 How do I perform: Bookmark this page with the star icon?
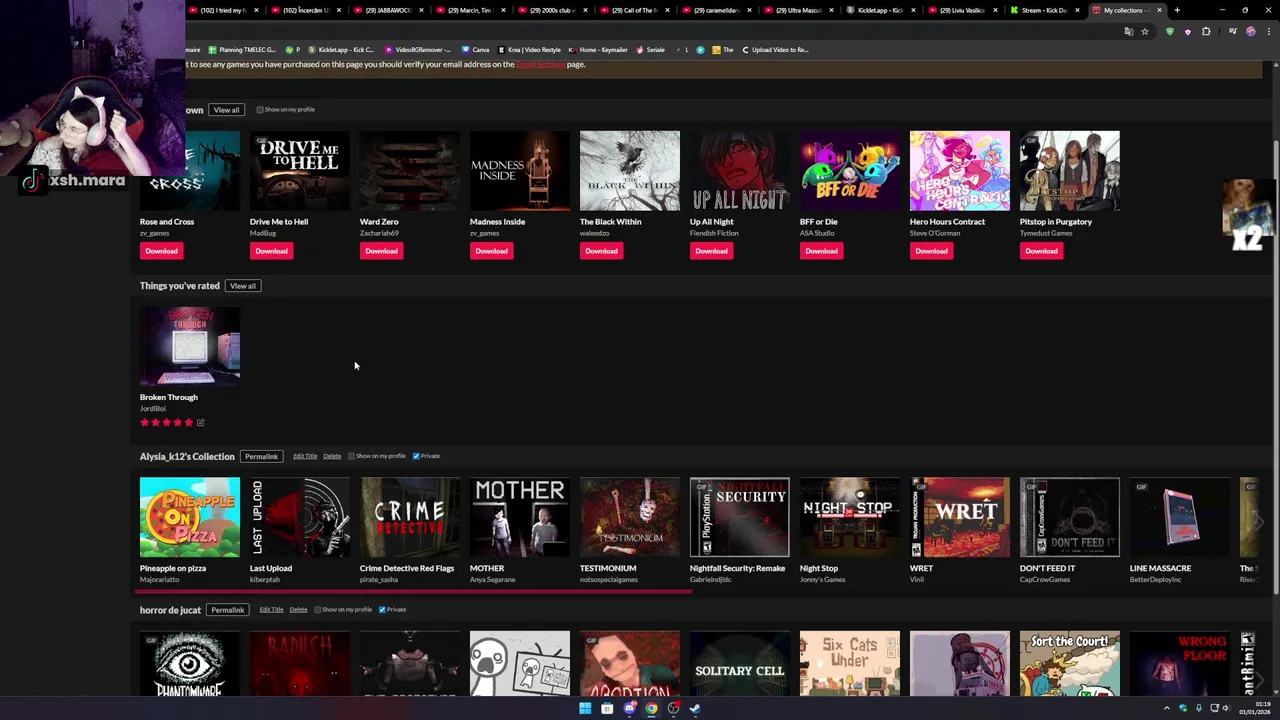click(x=1145, y=31)
